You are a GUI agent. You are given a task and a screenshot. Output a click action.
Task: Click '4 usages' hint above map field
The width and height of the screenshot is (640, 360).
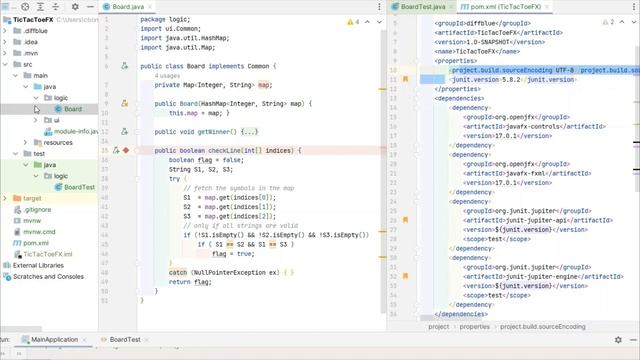[167, 76]
